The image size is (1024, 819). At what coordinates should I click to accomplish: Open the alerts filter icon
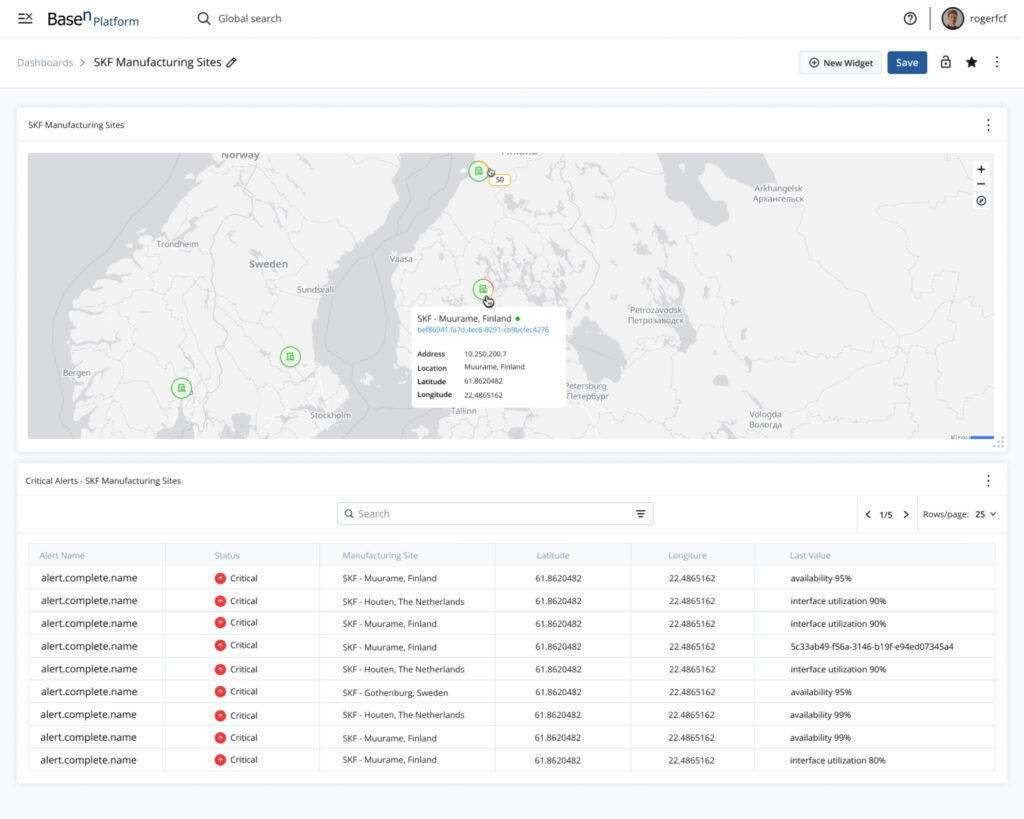pos(641,514)
